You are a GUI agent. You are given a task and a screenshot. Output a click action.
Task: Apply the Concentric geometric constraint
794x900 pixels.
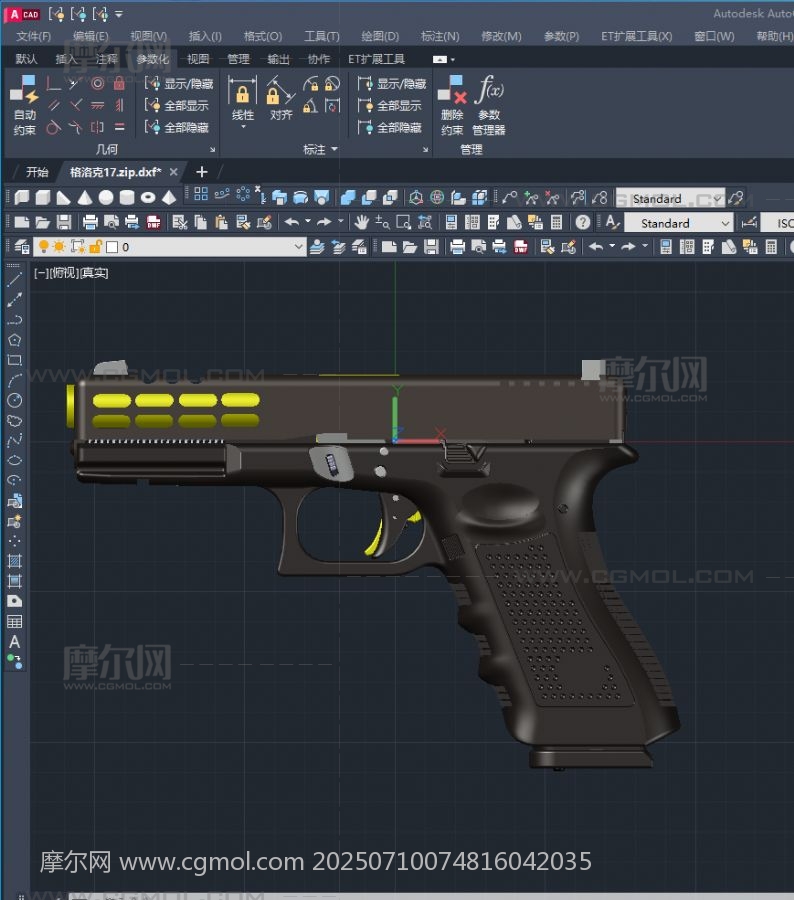(x=98, y=84)
